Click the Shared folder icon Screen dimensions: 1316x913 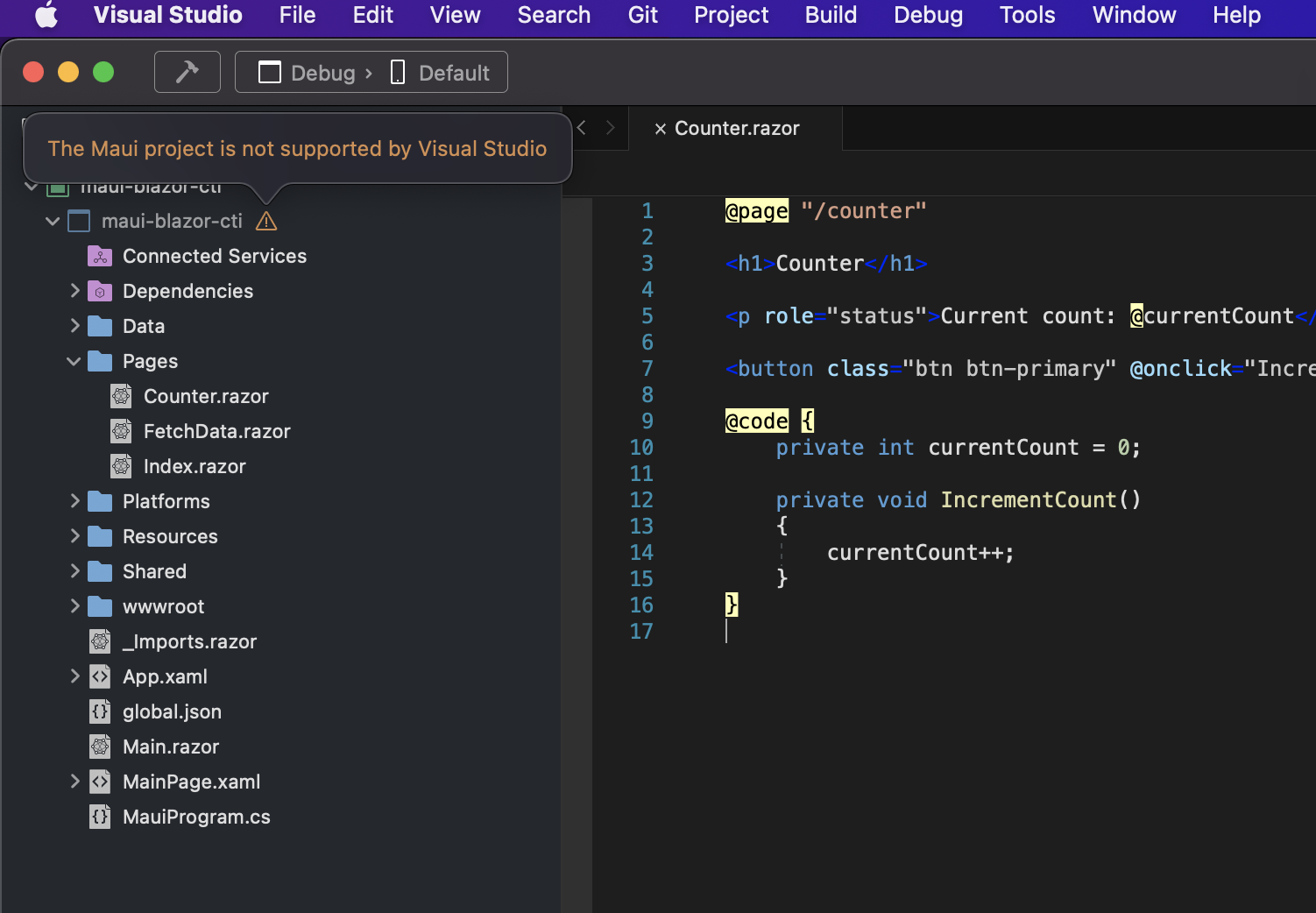point(100,571)
